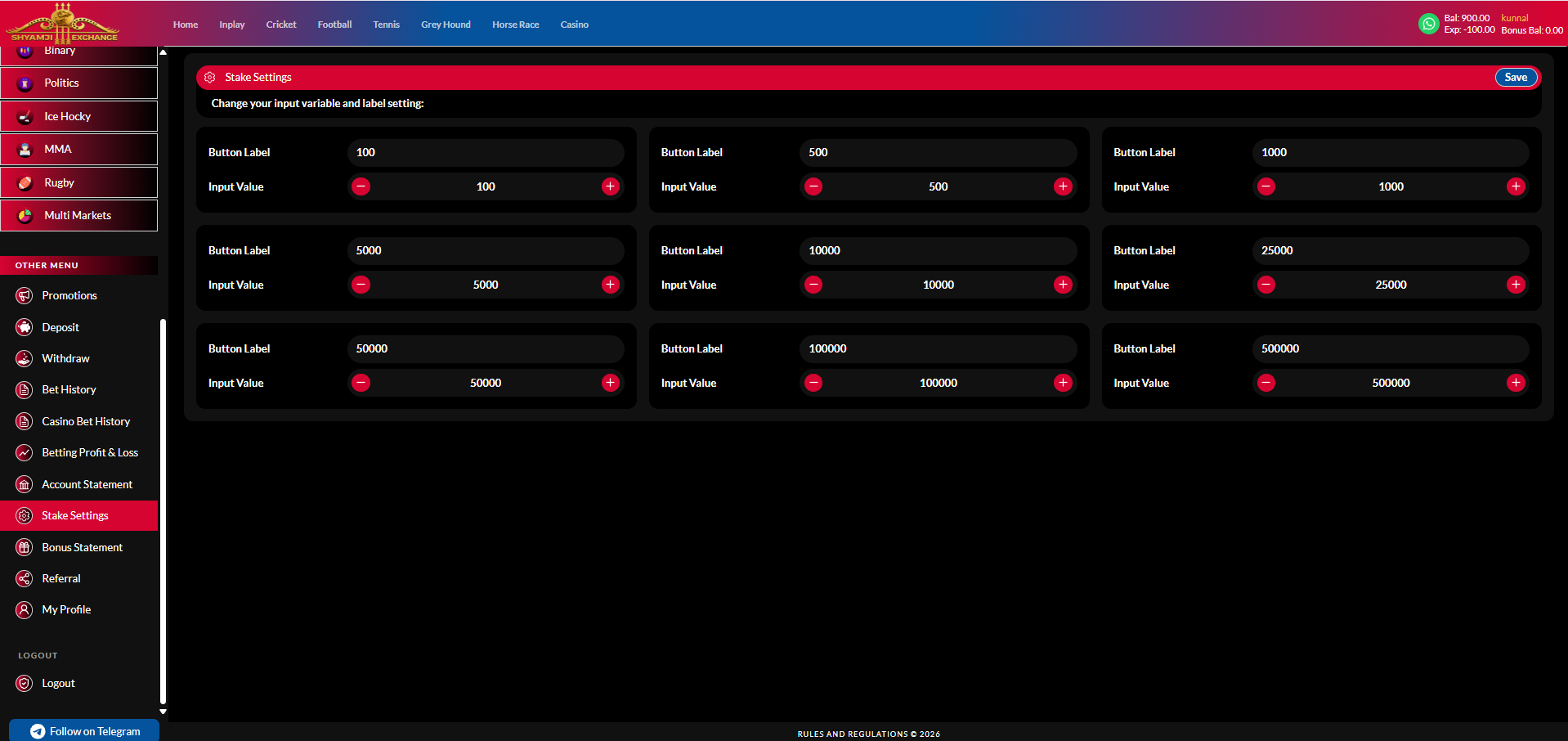
Task: Click the Betting Profit & Loss chart icon
Action: tap(25, 452)
